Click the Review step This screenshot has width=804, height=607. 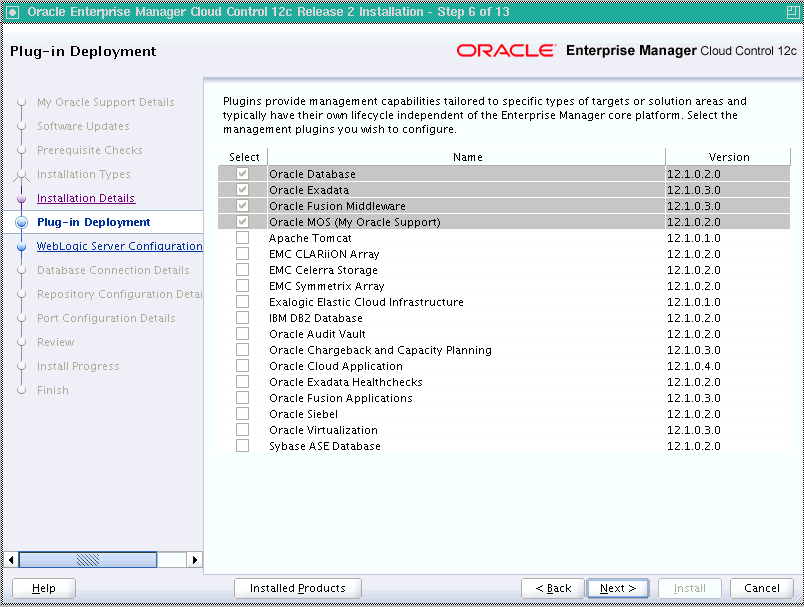[x=55, y=342]
